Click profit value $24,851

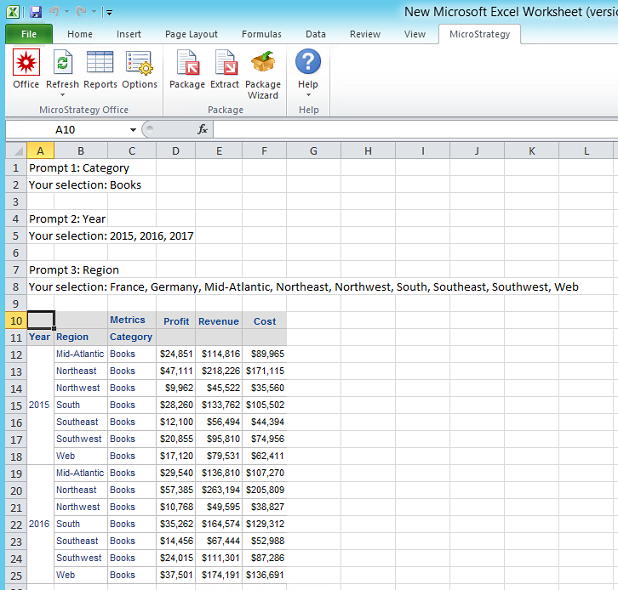point(176,354)
